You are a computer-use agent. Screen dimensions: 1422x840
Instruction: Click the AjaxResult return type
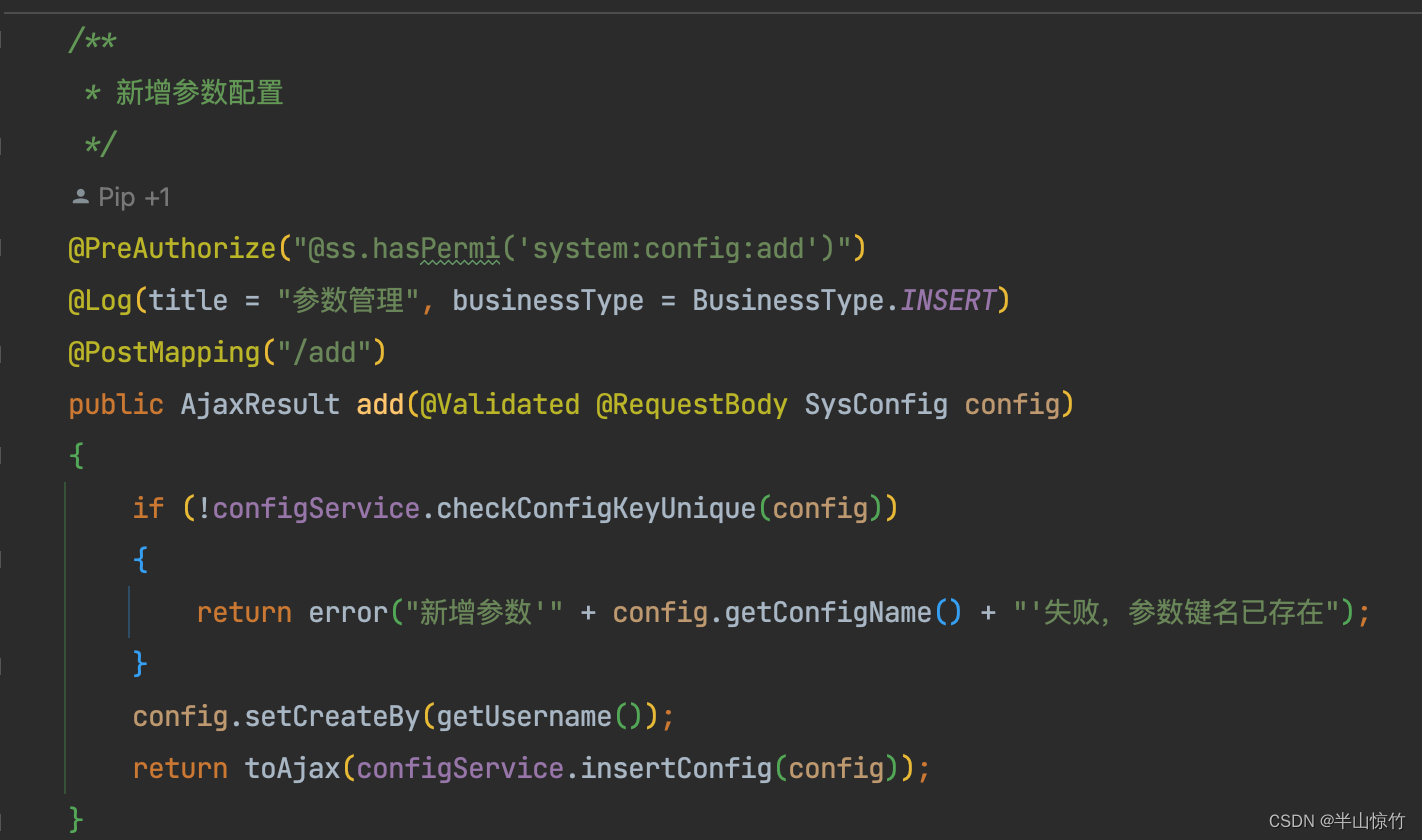[x=260, y=404]
